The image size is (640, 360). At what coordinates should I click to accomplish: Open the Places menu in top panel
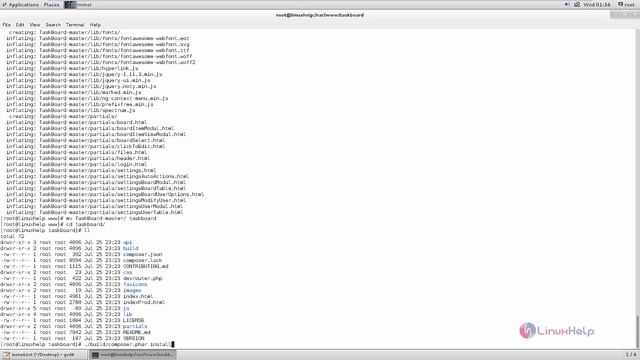[51, 5]
